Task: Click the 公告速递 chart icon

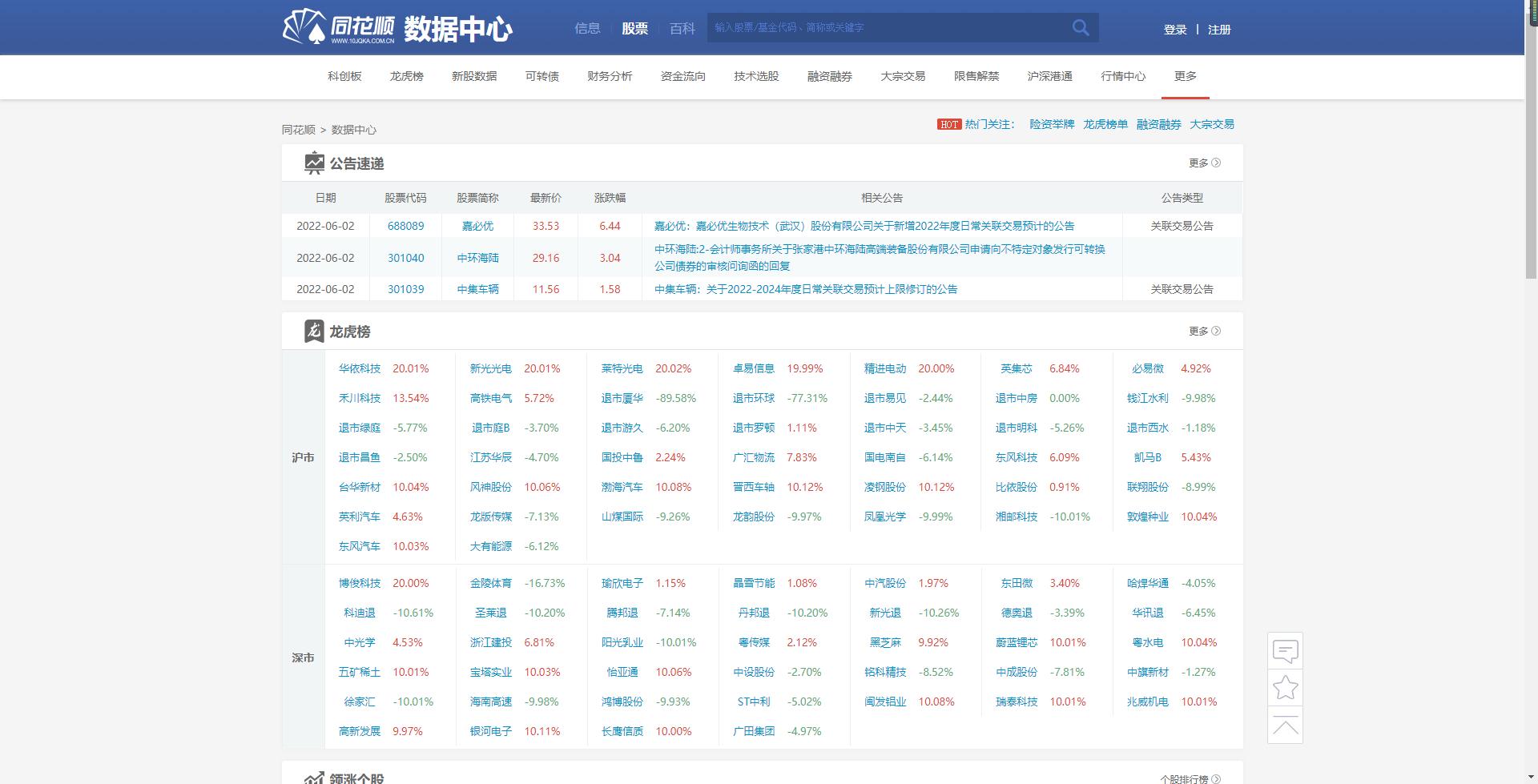Action: [x=314, y=163]
